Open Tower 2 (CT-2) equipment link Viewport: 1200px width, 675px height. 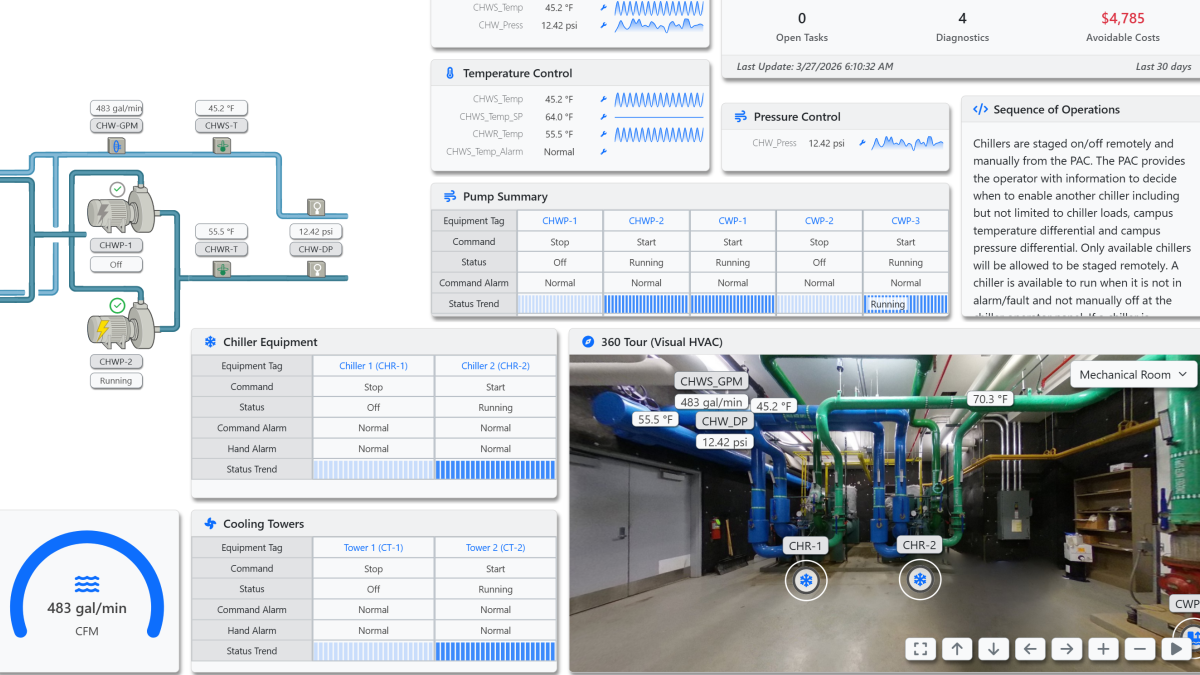pos(495,548)
